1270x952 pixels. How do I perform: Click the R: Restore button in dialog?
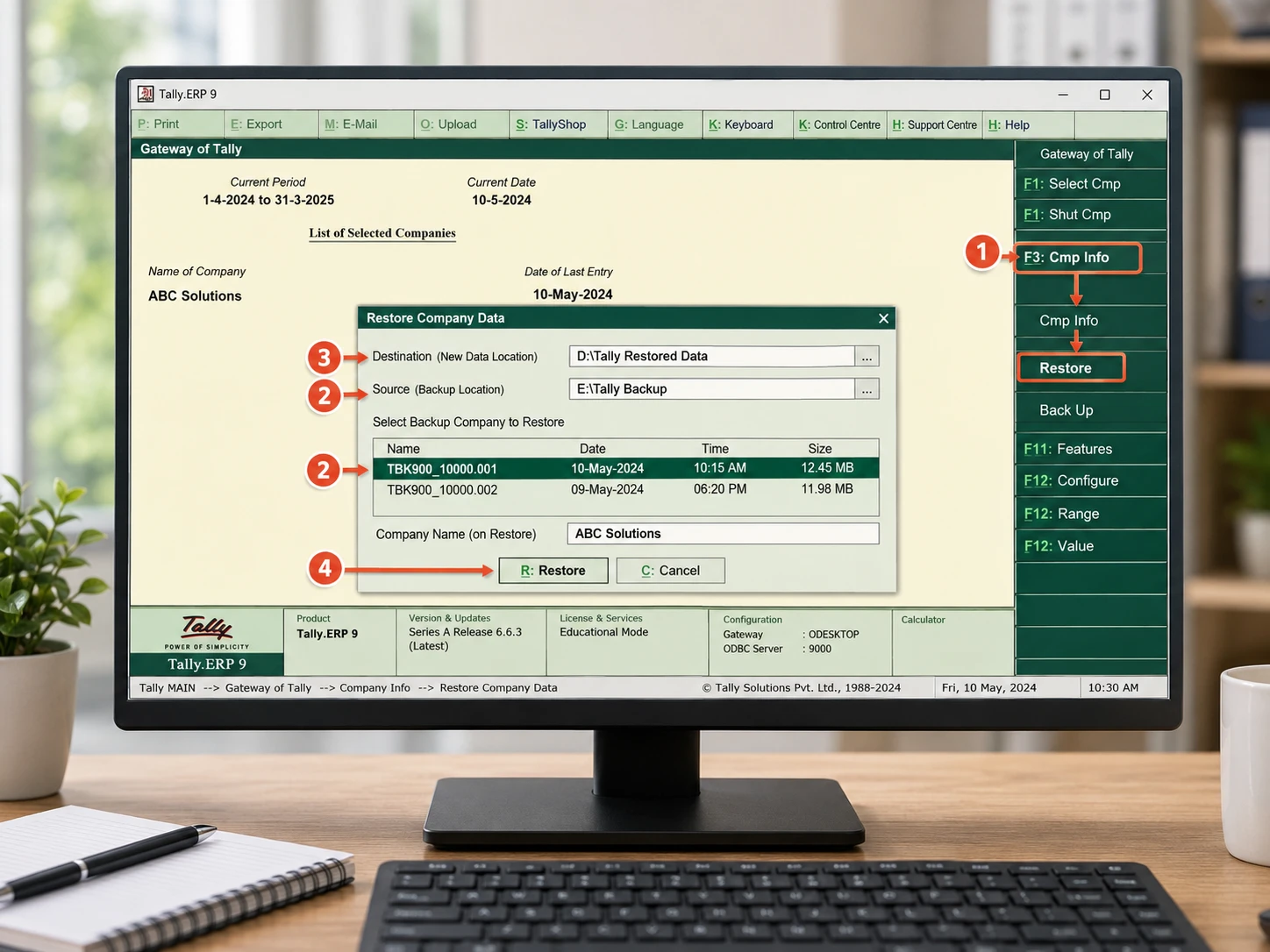(x=553, y=571)
